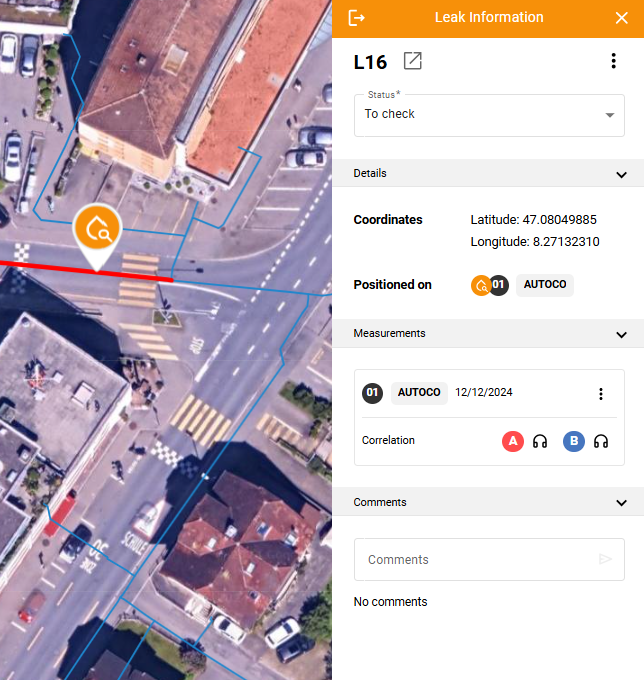Viewport: 644px width, 680px height.
Task: Select correlation sensor B blue badge
Action: tap(574, 441)
